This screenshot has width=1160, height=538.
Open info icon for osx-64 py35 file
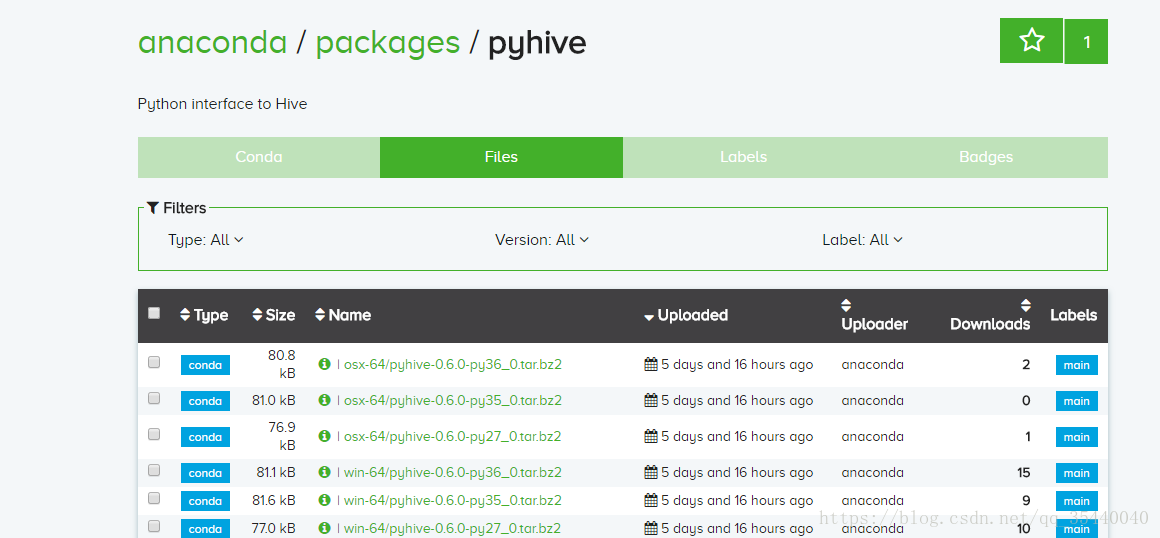324,400
